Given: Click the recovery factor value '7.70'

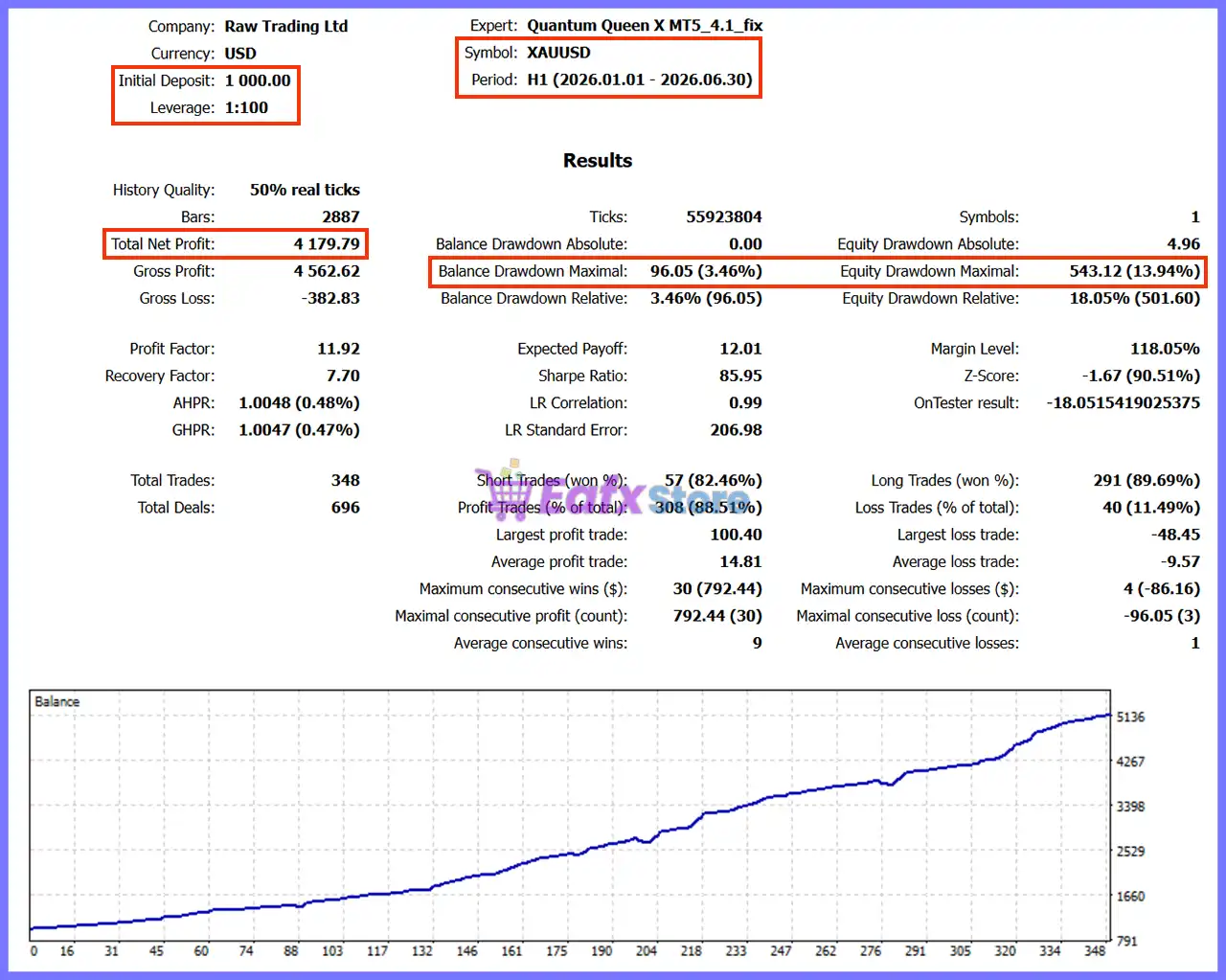Looking at the screenshot, I should click(343, 376).
